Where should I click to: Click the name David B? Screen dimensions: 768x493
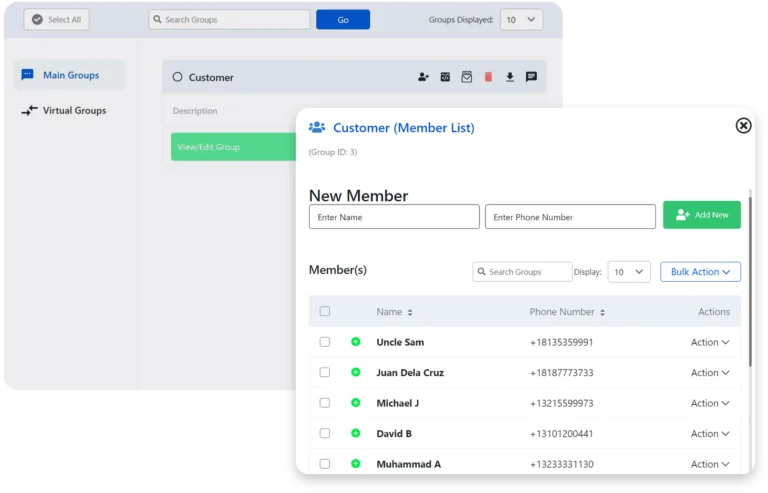click(x=394, y=433)
